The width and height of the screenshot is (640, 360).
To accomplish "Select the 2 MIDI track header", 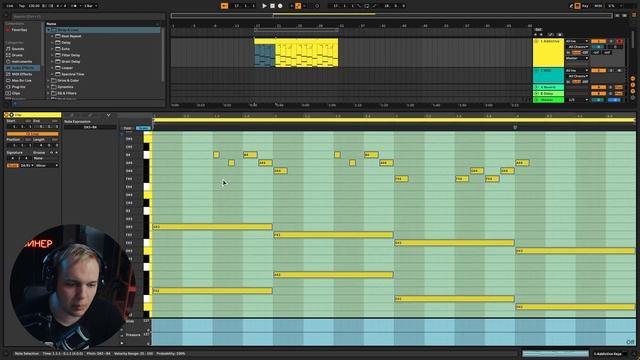I will (x=548, y=76).
